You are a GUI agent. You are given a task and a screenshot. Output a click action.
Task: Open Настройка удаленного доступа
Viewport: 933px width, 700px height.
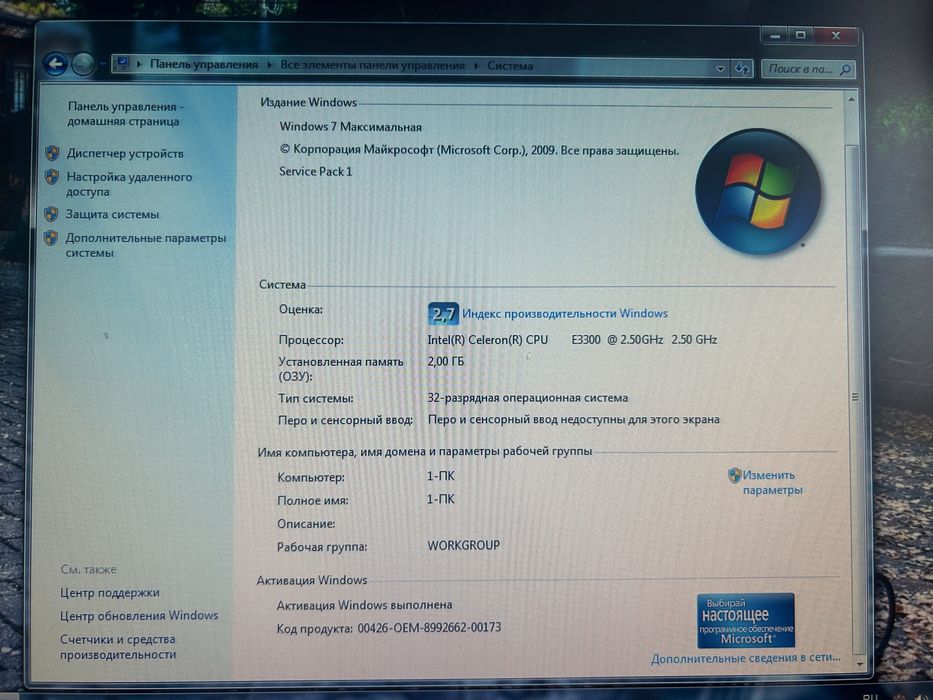coord(129,184)
